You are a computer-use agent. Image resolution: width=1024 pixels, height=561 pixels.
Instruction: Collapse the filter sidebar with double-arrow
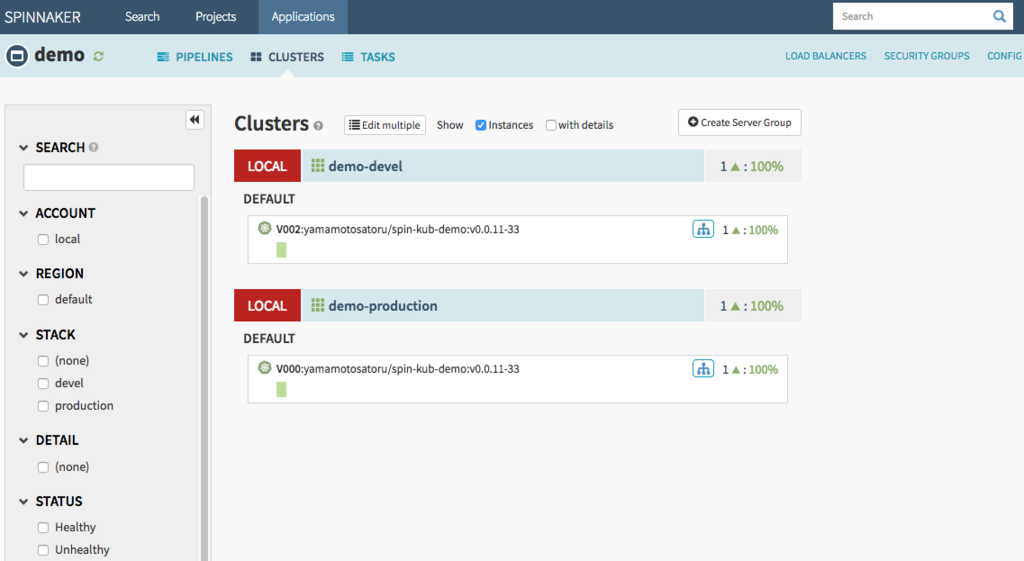click(195, 120)
